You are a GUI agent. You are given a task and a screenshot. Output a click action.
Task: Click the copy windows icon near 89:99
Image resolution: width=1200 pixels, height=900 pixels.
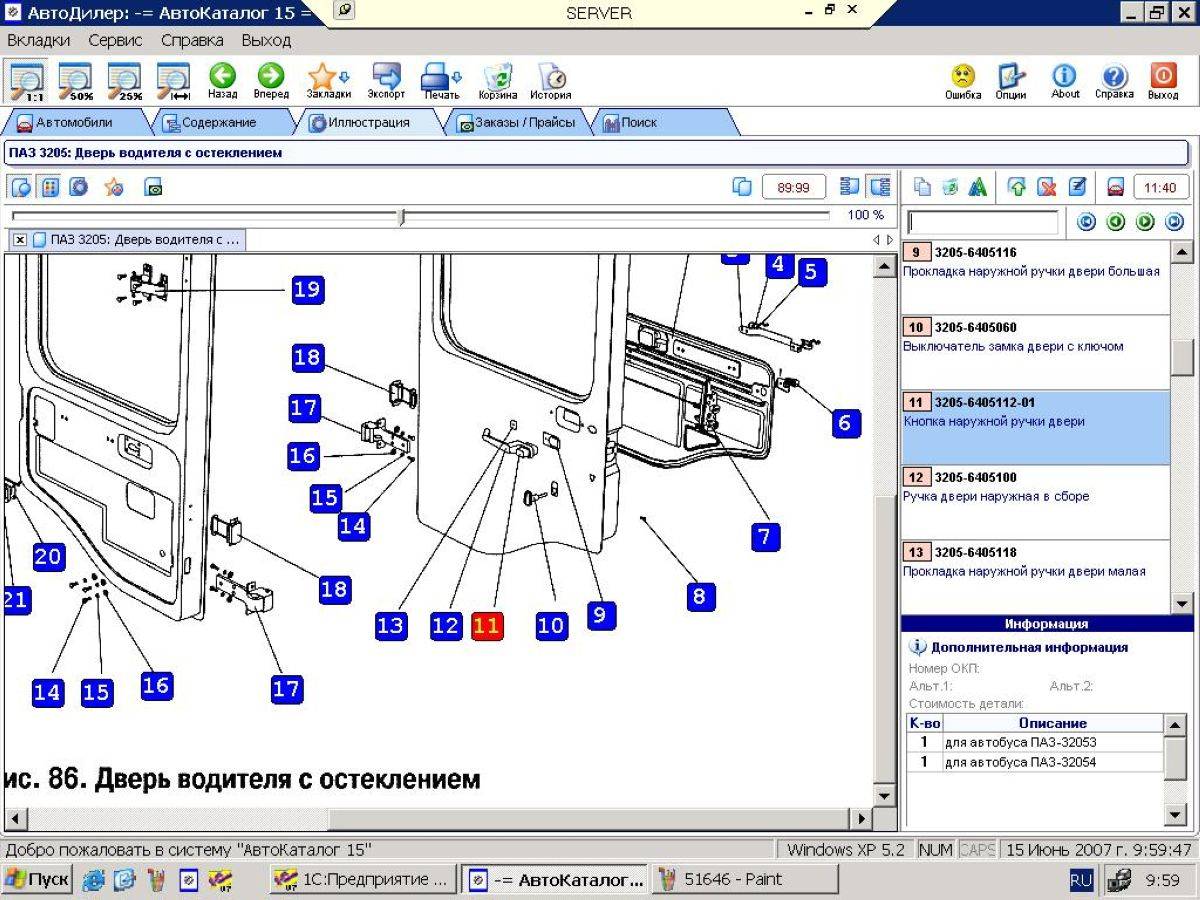click(742, 187)
